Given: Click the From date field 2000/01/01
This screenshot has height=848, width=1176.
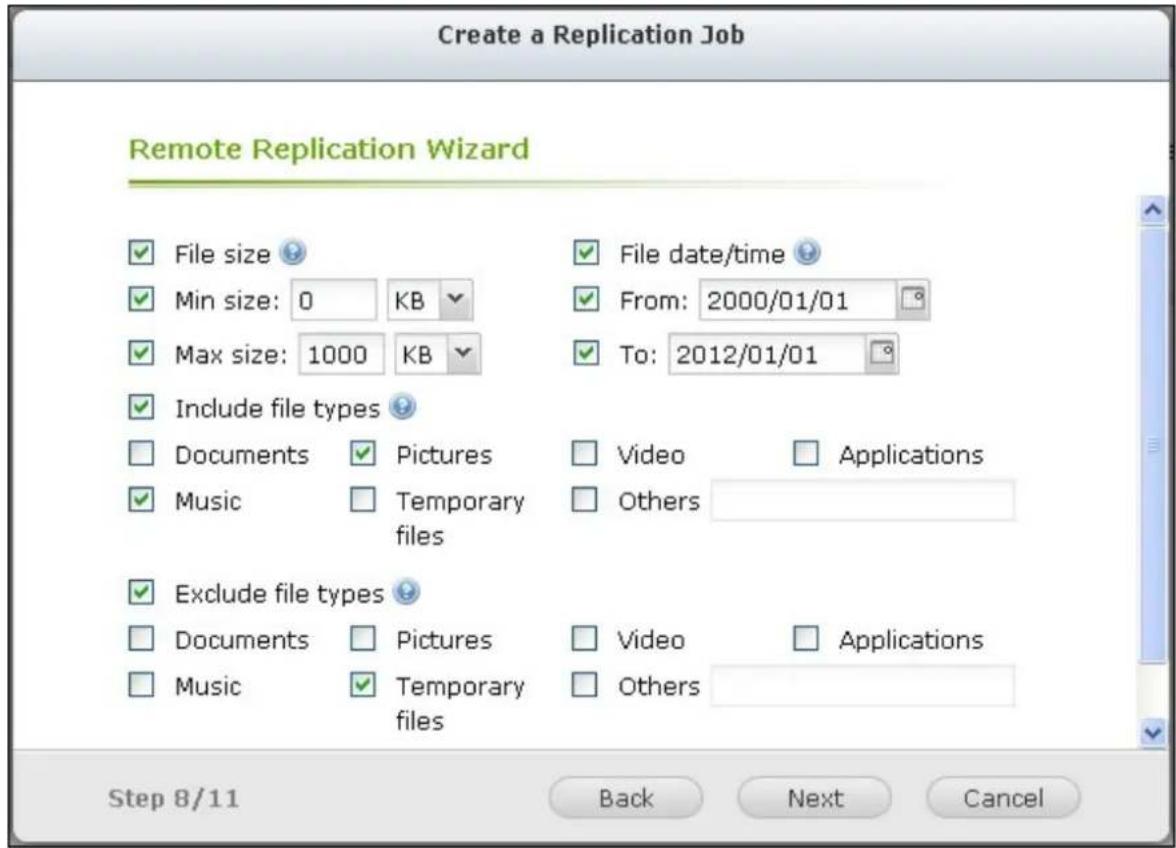Looking at the screenshot, I should [x=798, y=300].
